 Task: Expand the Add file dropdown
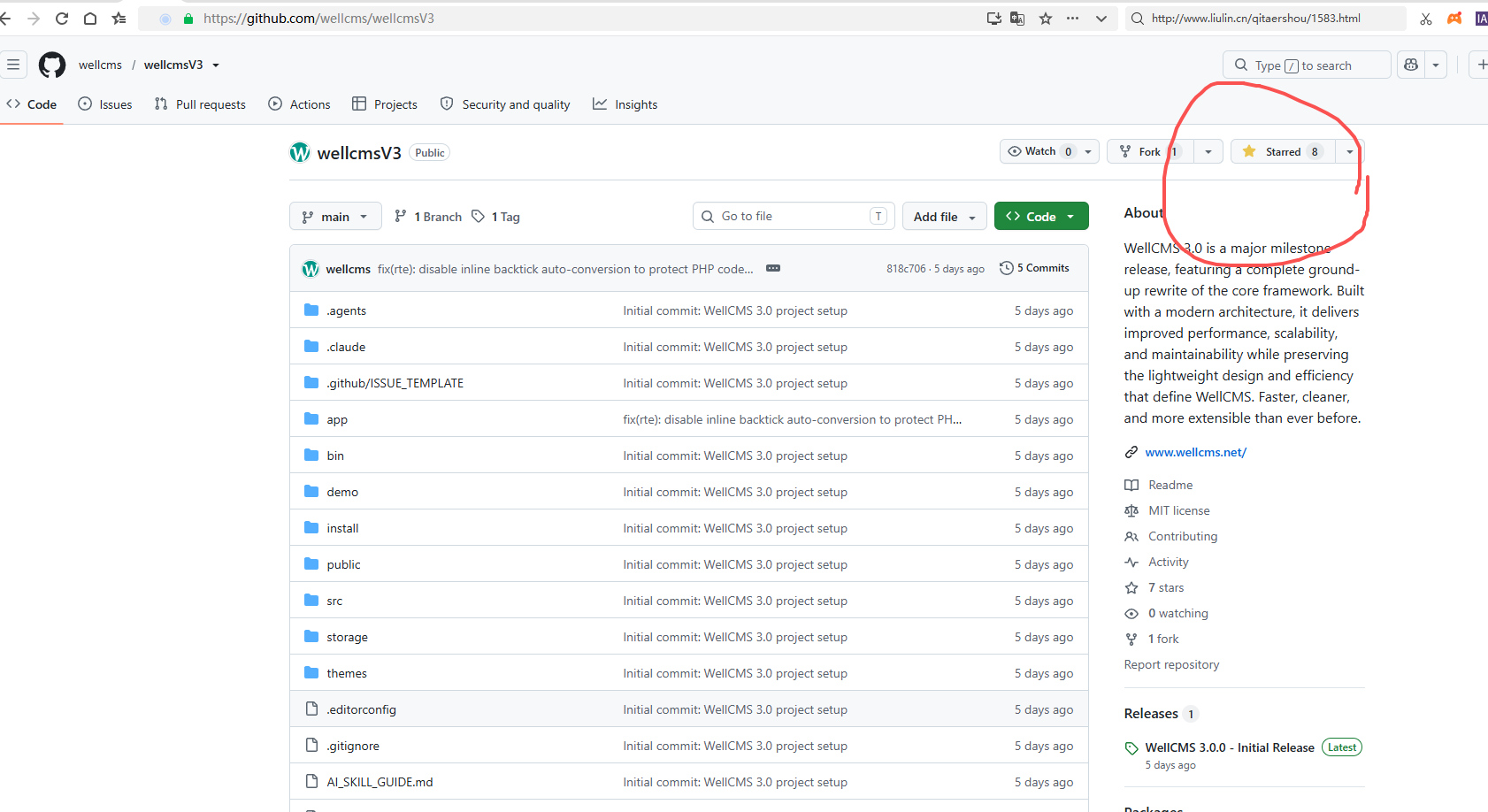click(945, 216)
